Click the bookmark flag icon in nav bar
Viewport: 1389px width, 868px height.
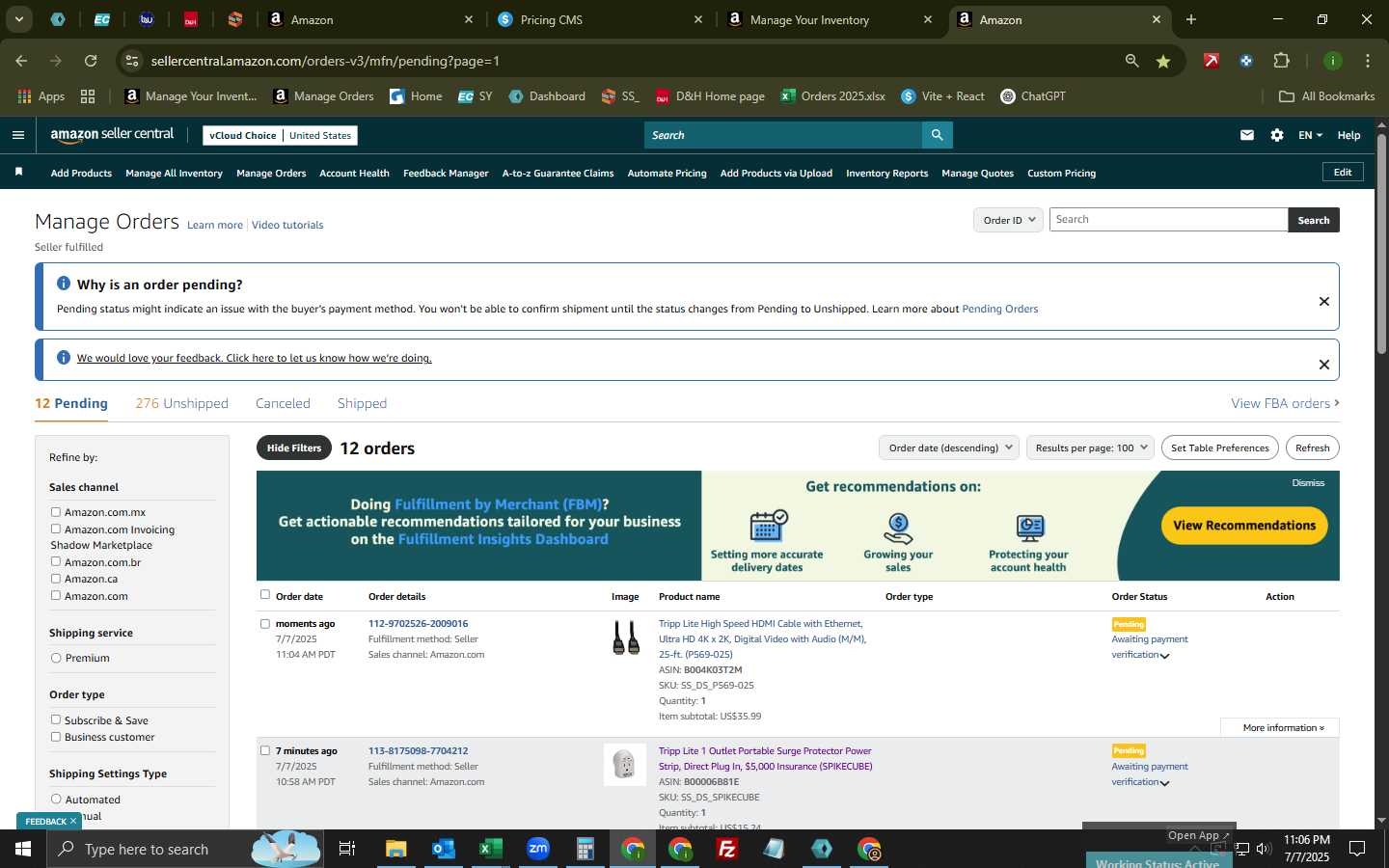point(18,172)
